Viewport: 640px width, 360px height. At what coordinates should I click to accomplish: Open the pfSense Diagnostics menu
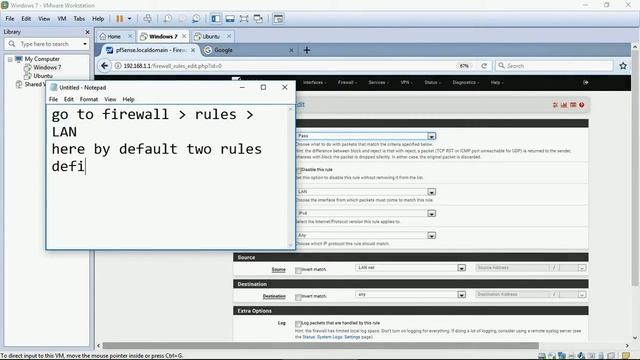point(466,82)
